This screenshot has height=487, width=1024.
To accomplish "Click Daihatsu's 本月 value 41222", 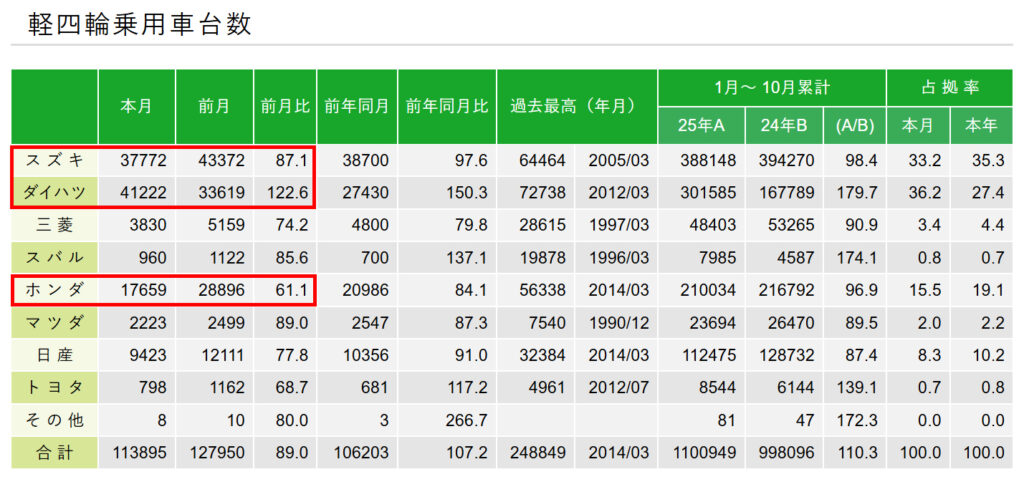I will pyautogui.click(x=137, y=192).
